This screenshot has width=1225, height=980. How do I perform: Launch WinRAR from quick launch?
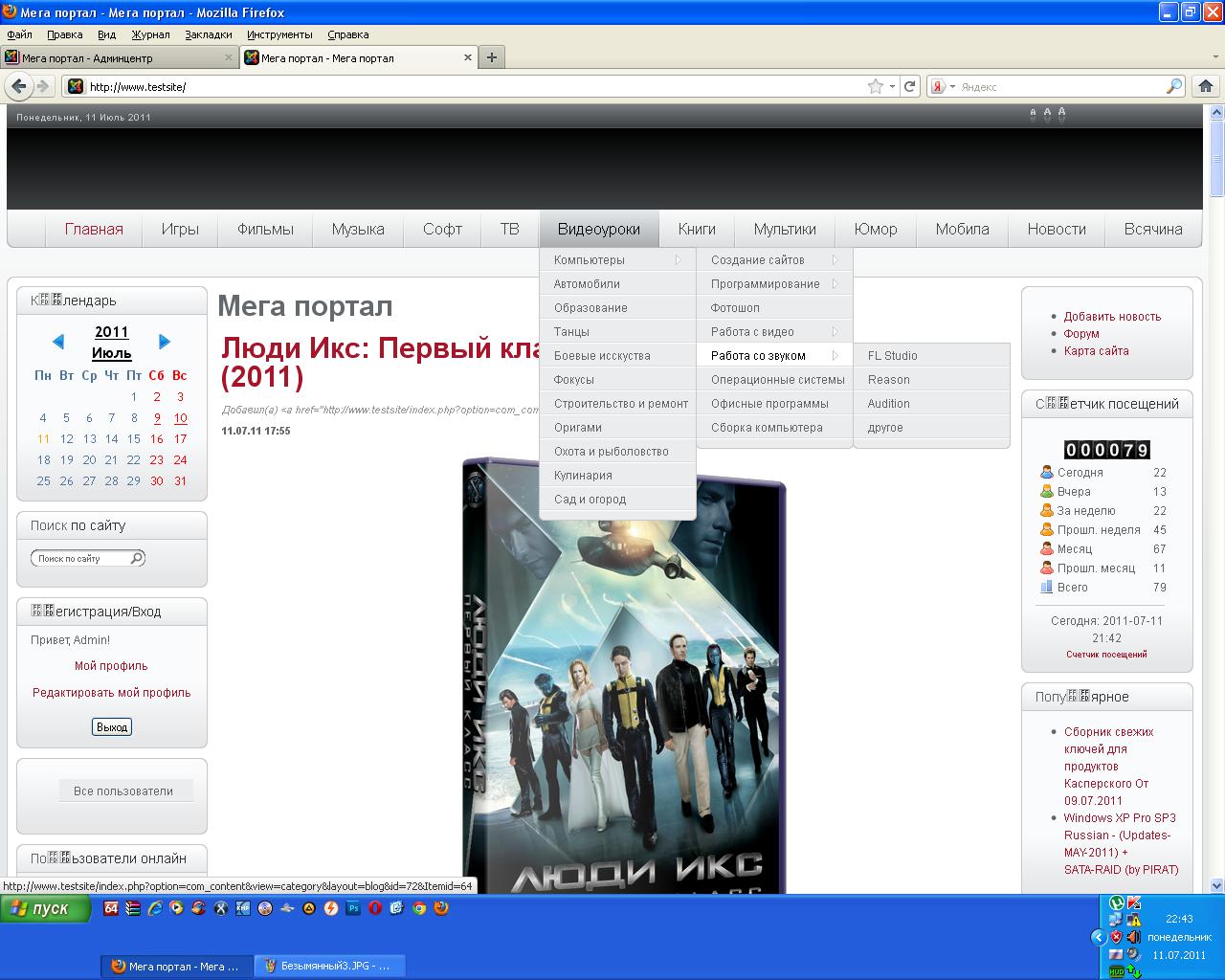tap(133, 908)
